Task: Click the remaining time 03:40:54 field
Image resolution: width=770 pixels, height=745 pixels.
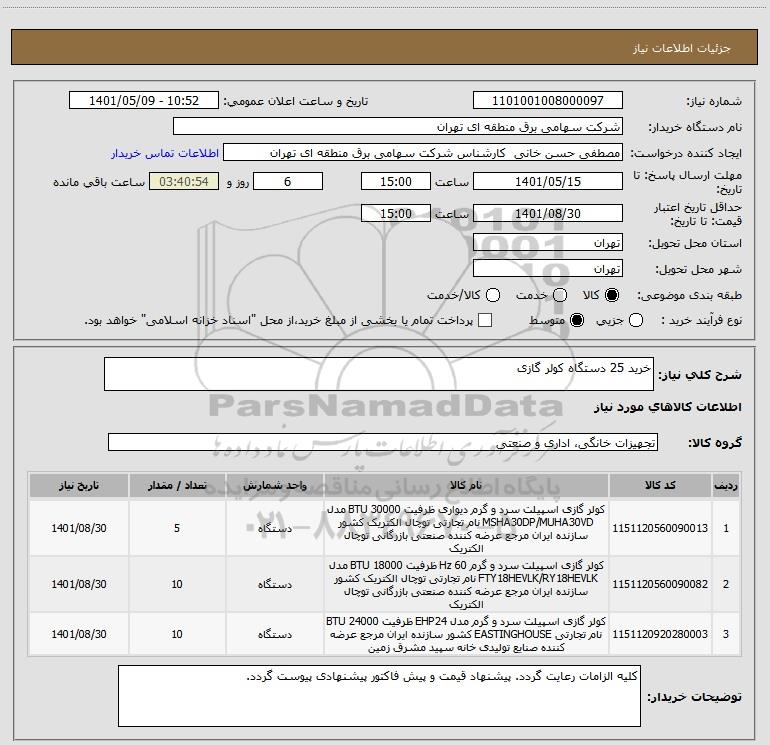Action: point(184,181)
